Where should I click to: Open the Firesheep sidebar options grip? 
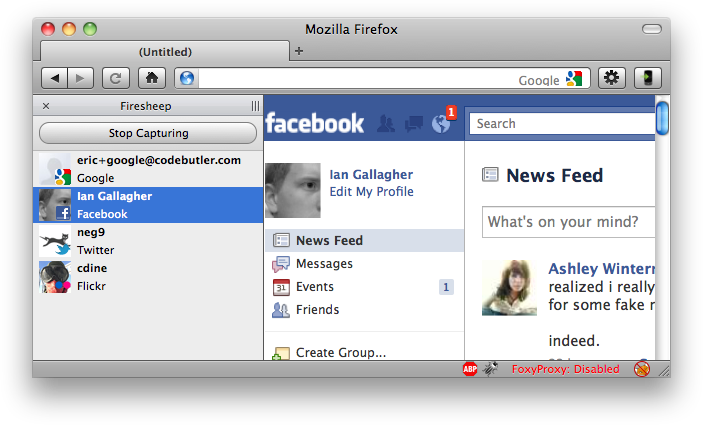255,106
